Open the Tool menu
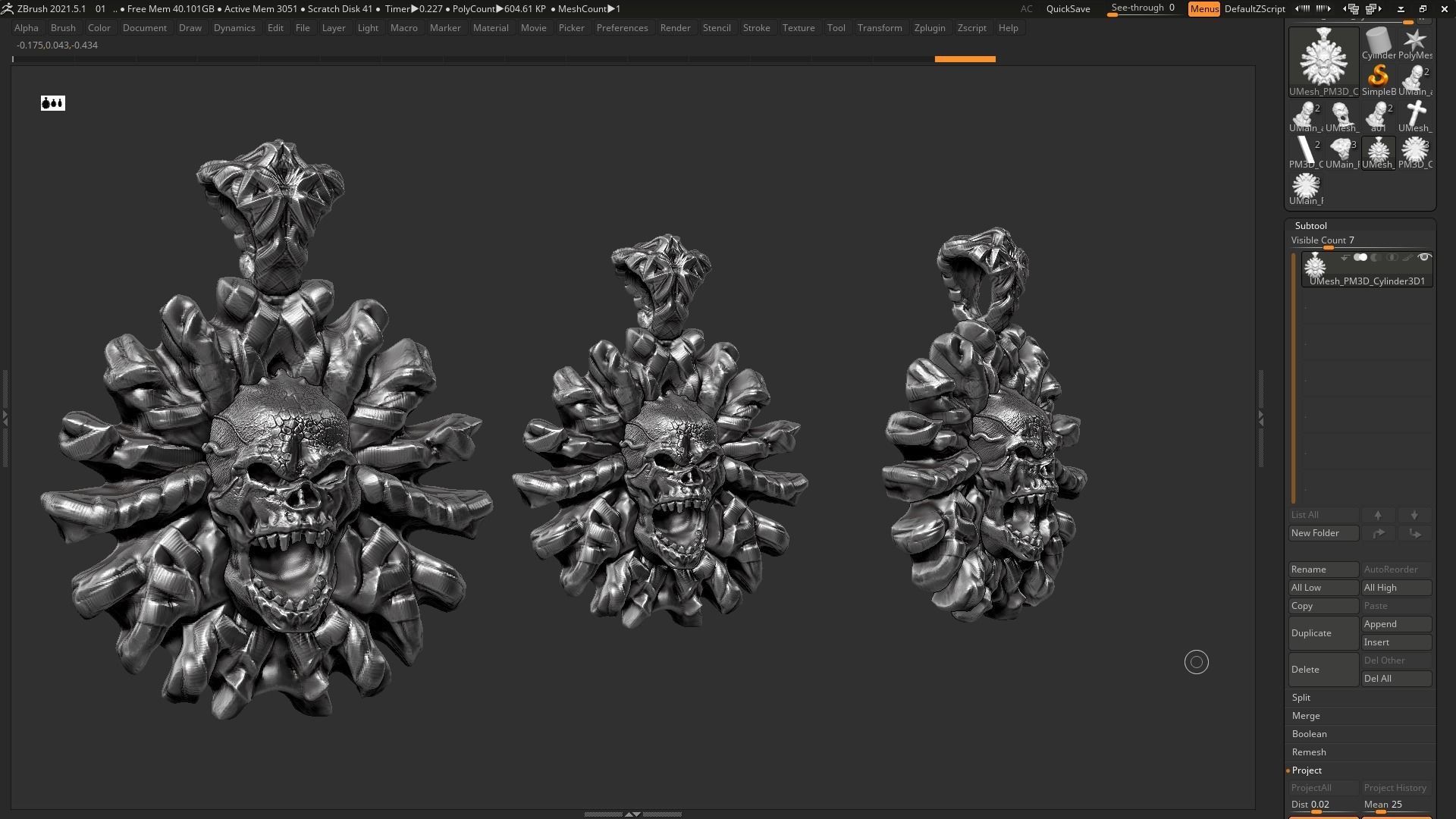The image size is (1456, 819). tap(836, 28)
